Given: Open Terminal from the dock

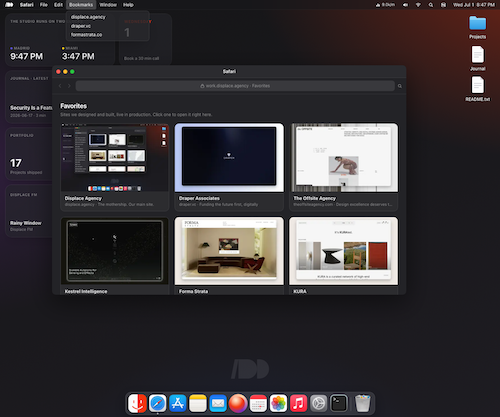Looking at the screenshot, I should (339, 403).
